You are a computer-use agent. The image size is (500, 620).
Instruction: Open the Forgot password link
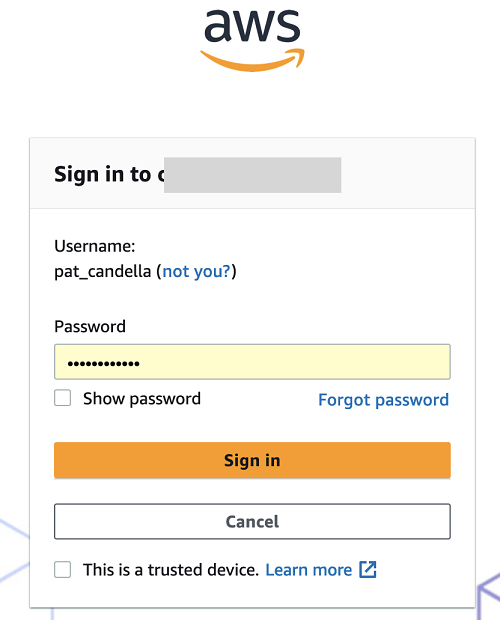click(383, 400)
